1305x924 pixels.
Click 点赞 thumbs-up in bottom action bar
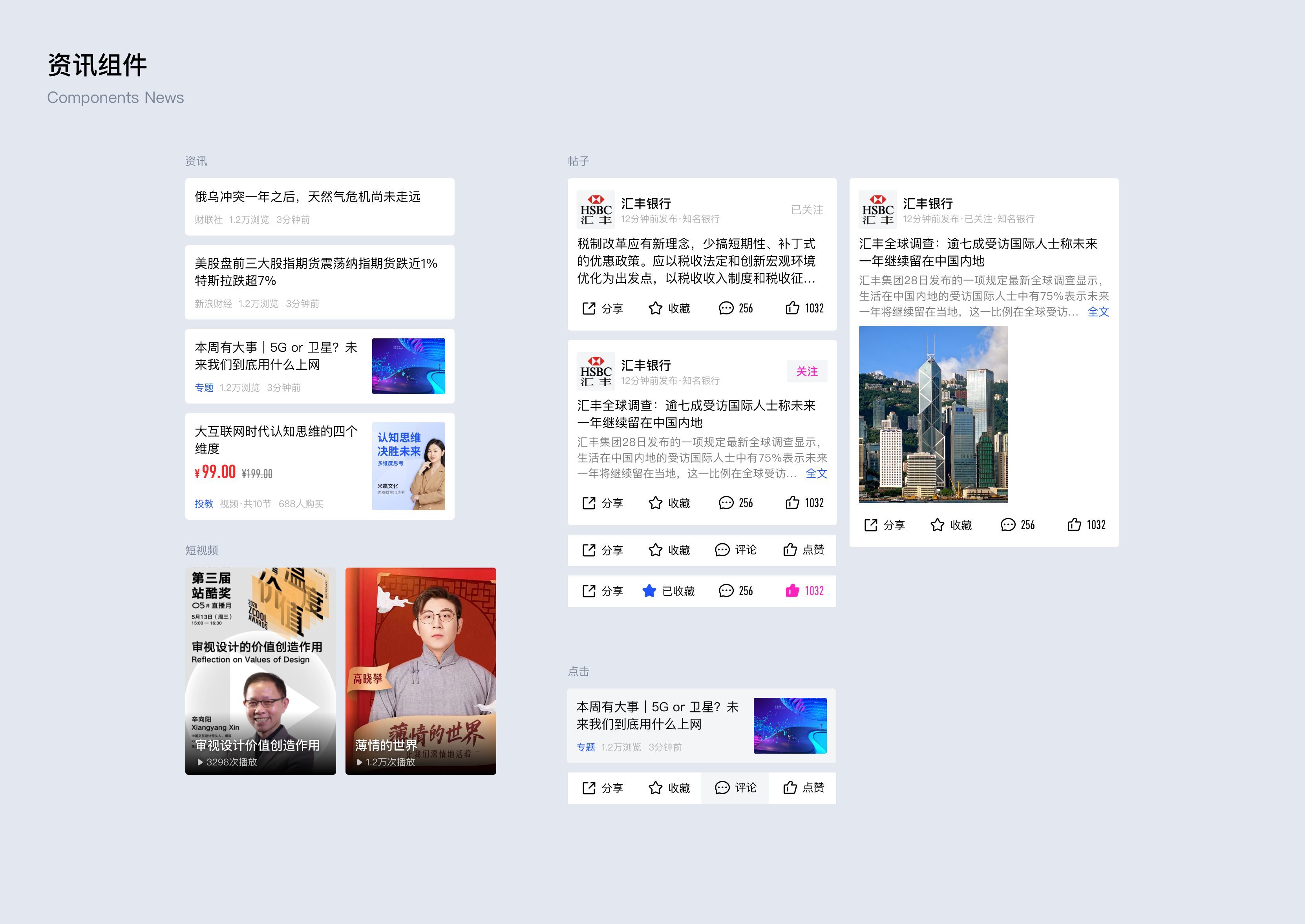(790, 788)
